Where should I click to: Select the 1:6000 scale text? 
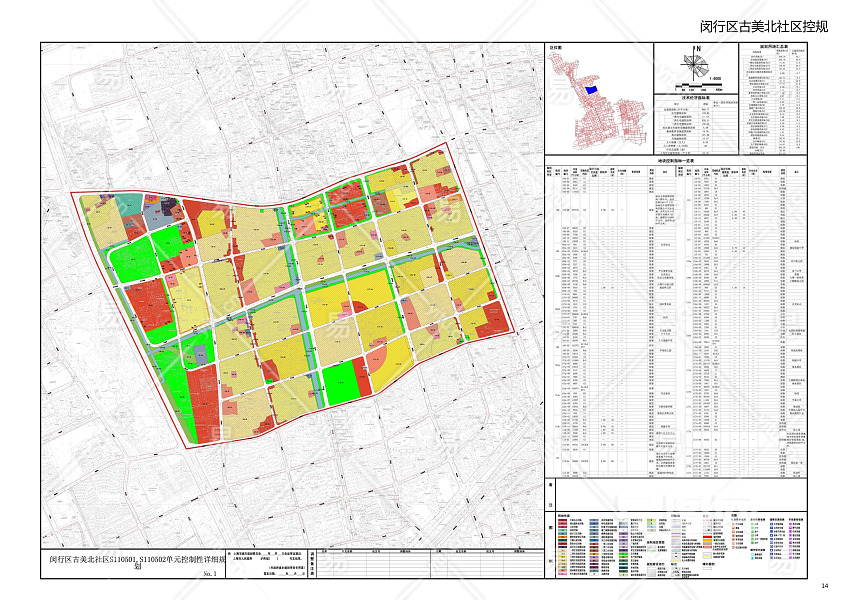coord(714,78)
